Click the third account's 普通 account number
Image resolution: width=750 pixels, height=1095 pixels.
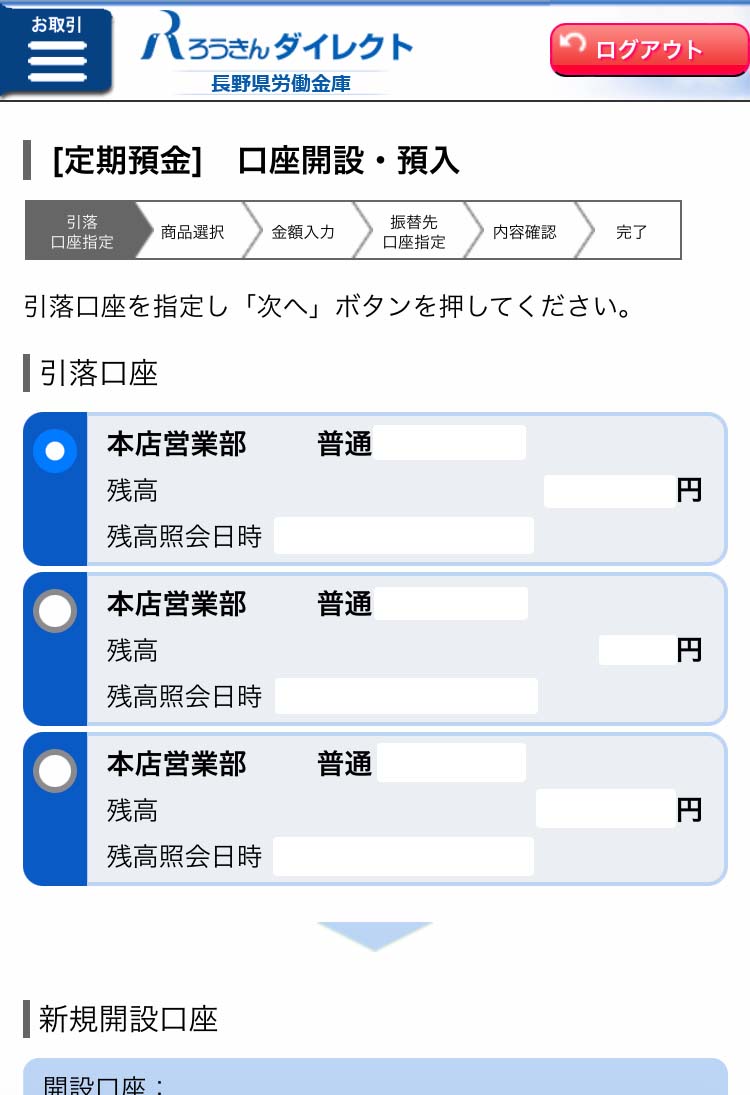[x=451, y=763]
